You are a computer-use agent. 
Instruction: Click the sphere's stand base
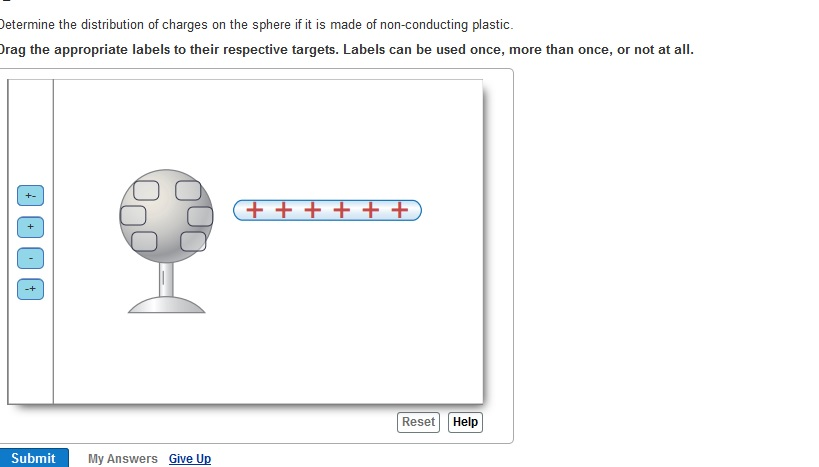tap(167, 305)
